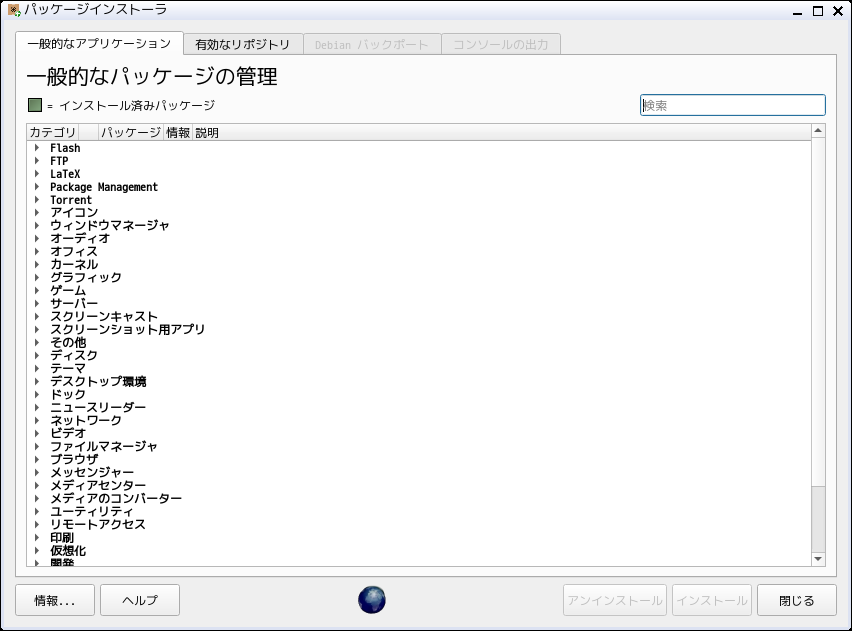Expand the オーディオ category
Viewport: 852px width, 631px height.
(36, 239)
